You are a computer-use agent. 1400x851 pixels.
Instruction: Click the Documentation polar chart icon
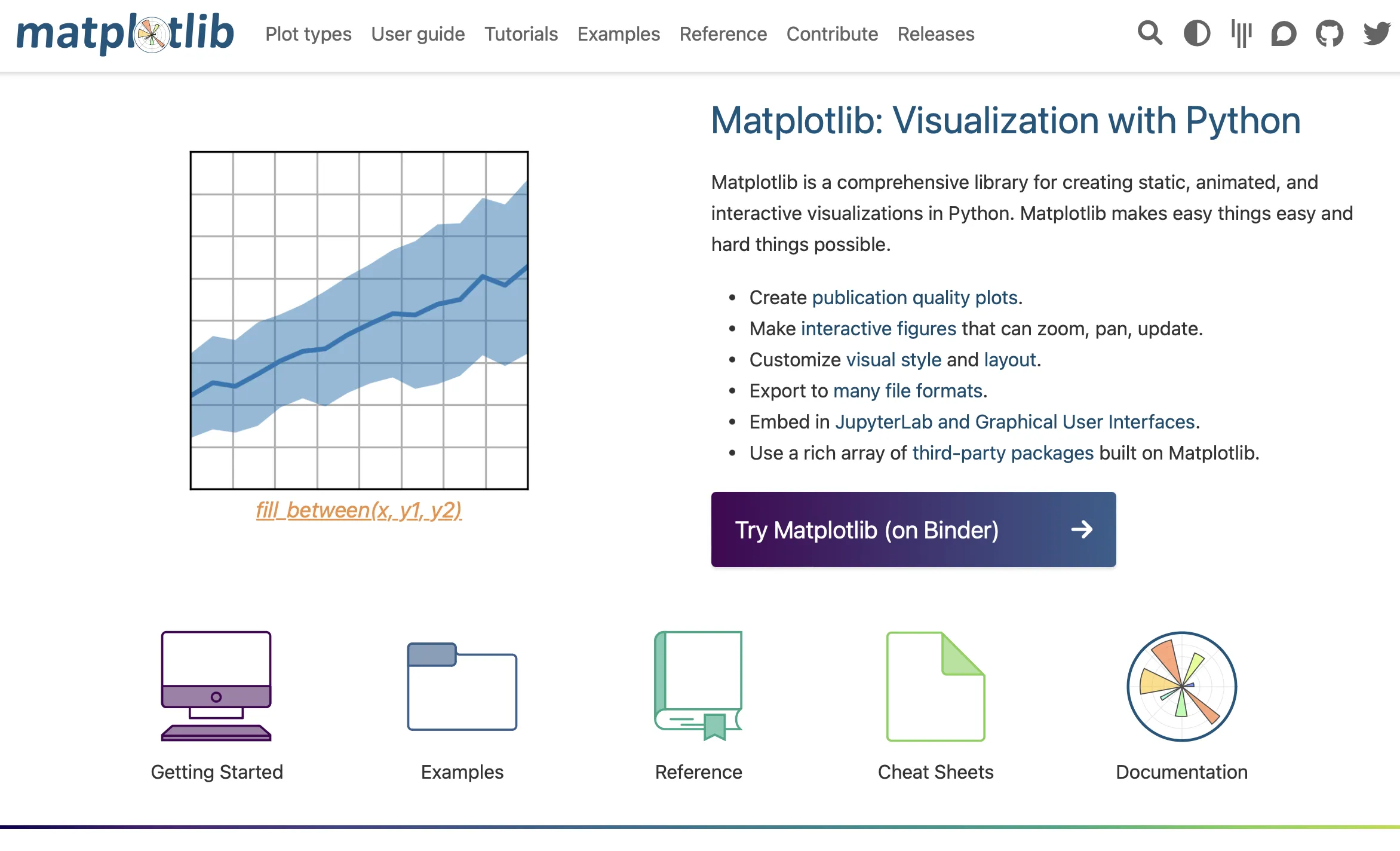click(x=1181, y=686)
